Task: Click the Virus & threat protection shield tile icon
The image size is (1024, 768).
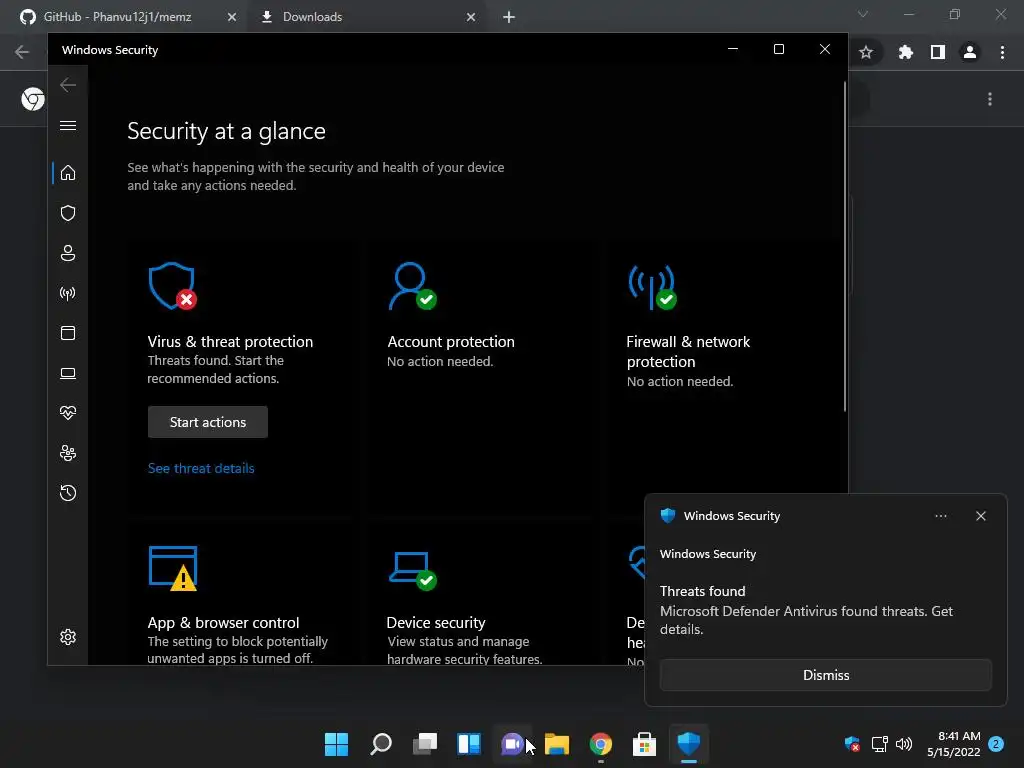Action: point(172,286)
